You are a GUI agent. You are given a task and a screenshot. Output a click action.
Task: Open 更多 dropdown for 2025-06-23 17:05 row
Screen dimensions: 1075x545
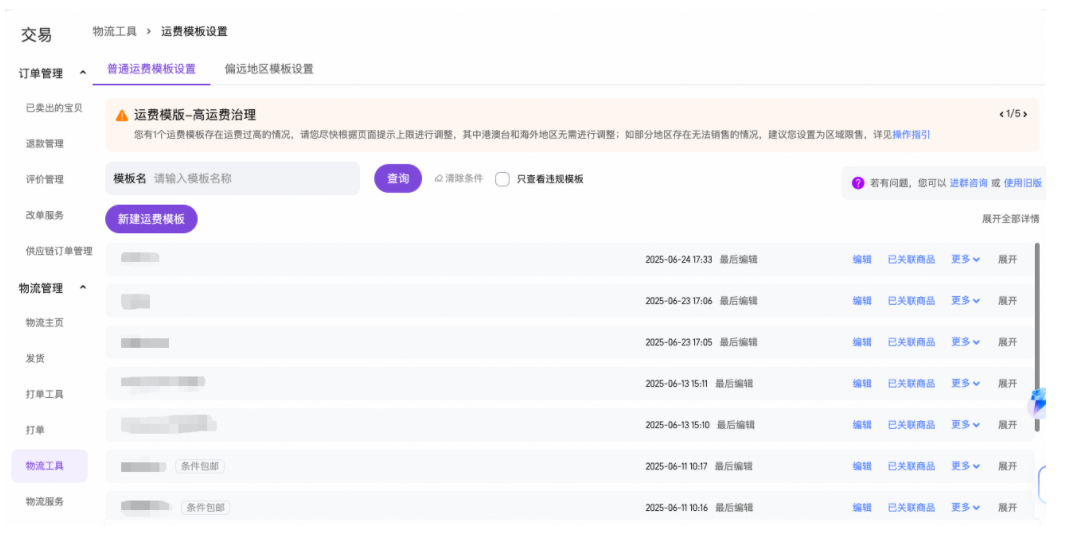[x=965, y=341]
